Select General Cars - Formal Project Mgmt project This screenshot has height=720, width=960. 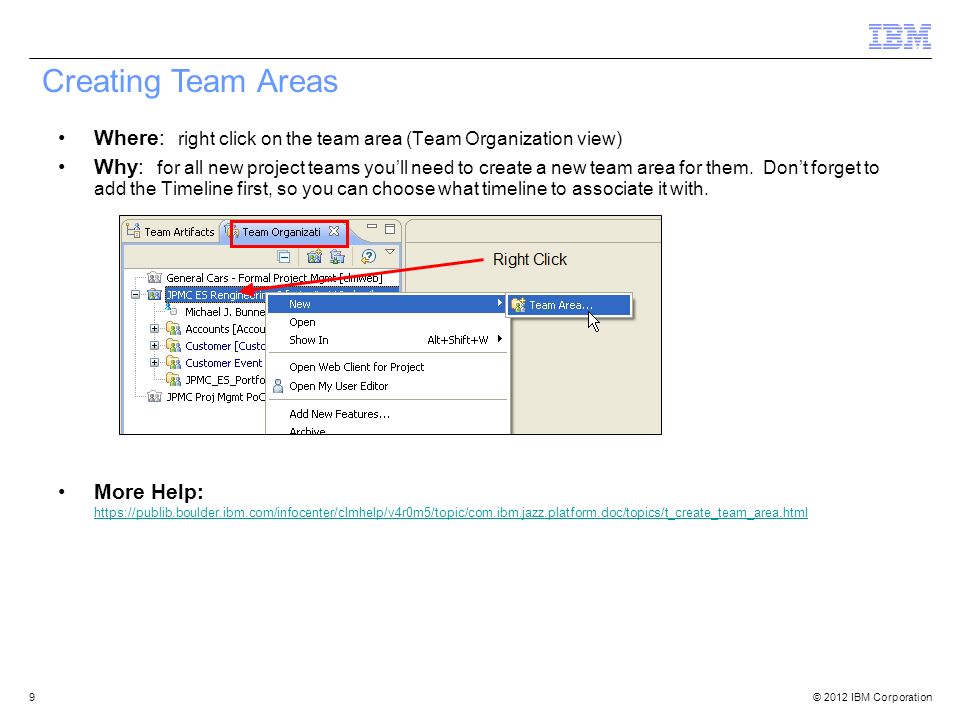click(x=274, y=278)
